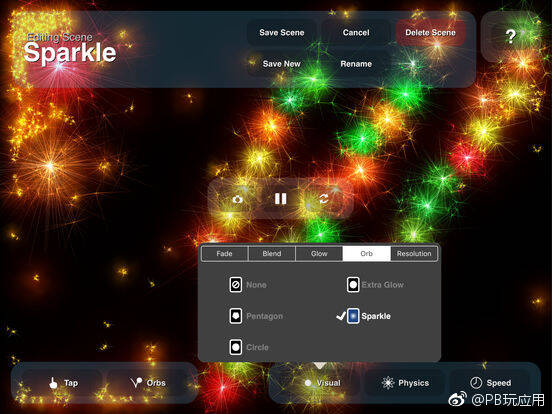Switch to the Fade tab
The image size is (552, 414).
(224, 253)
